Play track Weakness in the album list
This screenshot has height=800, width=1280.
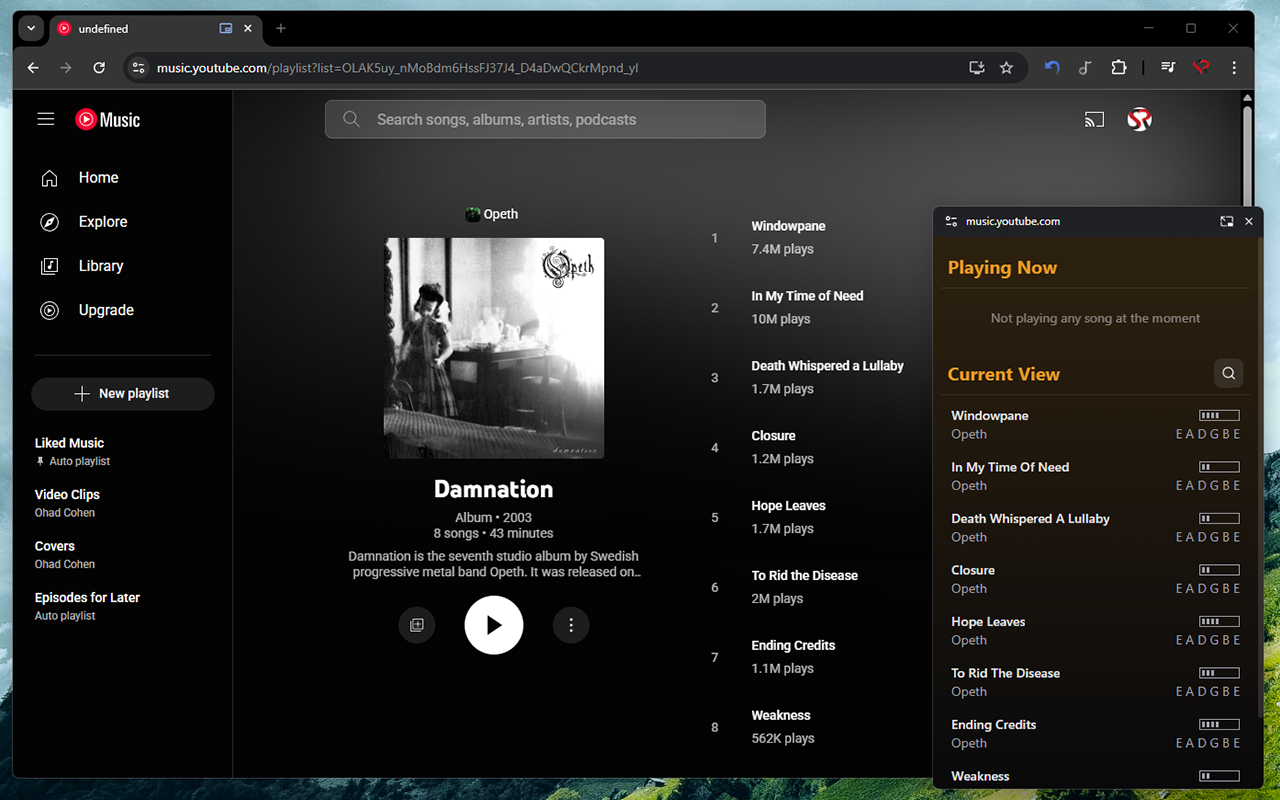(x=781, y=716)
